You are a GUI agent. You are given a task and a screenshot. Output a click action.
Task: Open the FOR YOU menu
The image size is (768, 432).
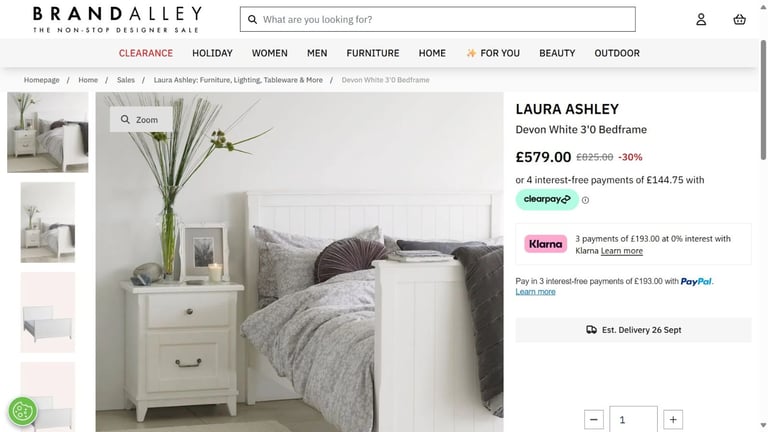point(493,53)
